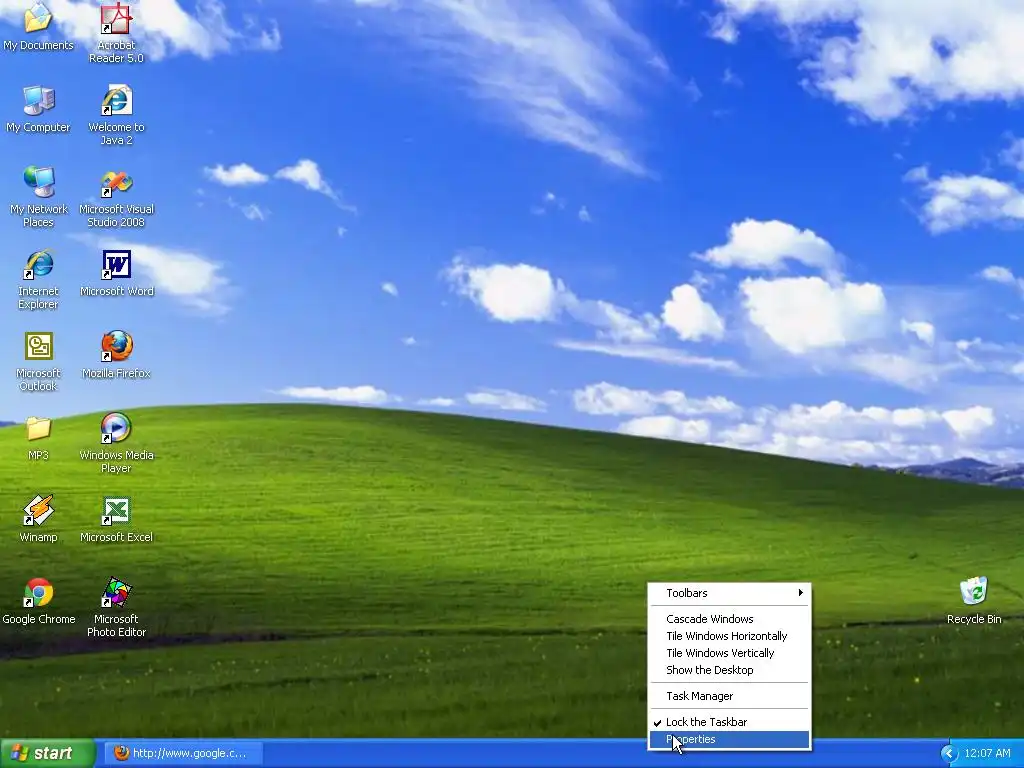Open the My Documents desktop icon
Image resolution: width=1024 pixels, height=768 pixels.
[x=38, y=27]
